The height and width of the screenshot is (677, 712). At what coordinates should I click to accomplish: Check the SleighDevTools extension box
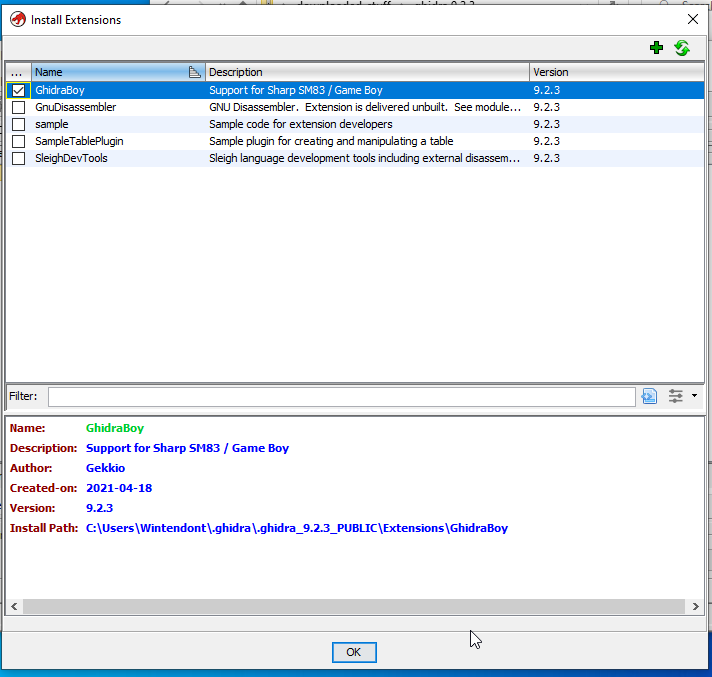(18, 159)
